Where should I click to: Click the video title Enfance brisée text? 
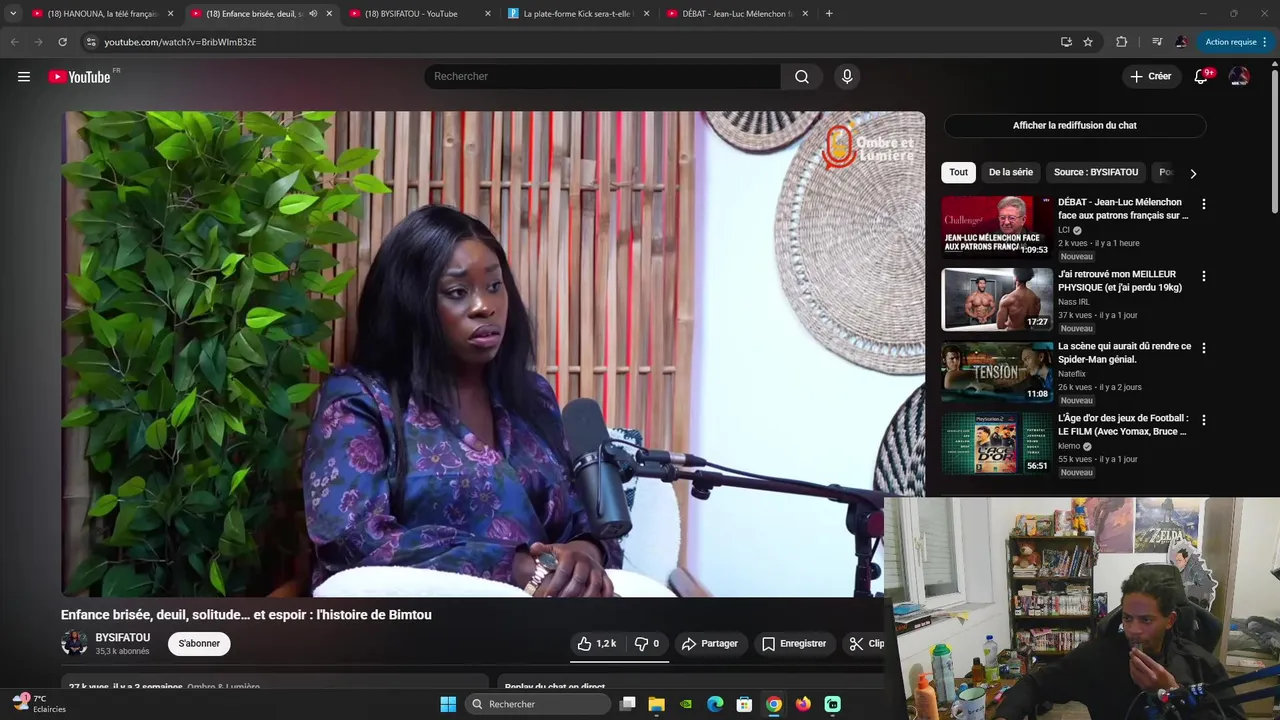coord(246,615)
